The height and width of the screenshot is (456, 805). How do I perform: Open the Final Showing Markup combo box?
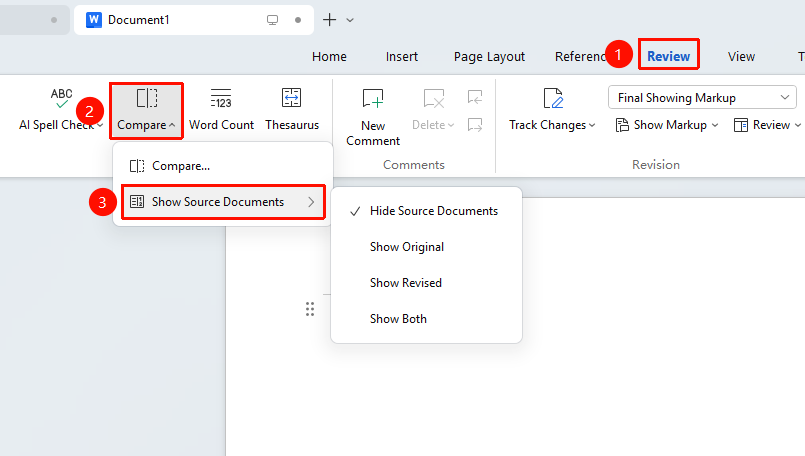[702, 98]
